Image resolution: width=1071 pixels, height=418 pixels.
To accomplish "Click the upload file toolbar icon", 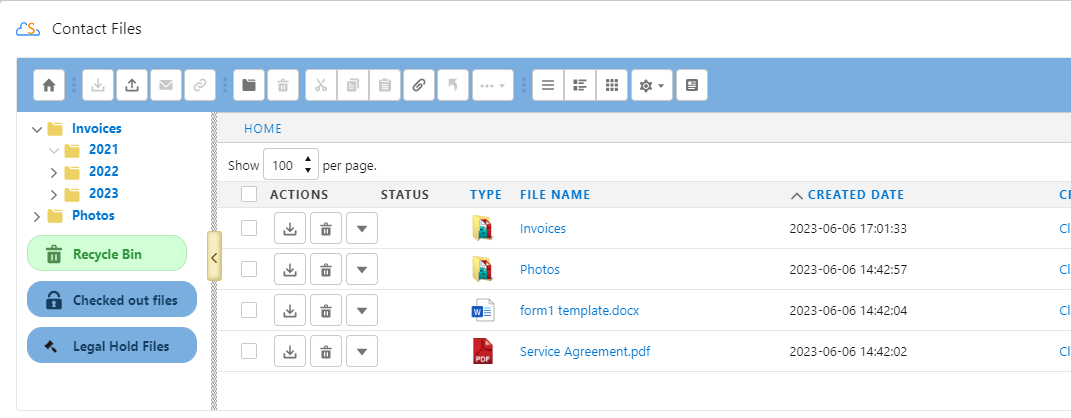I will click(131, 86).
